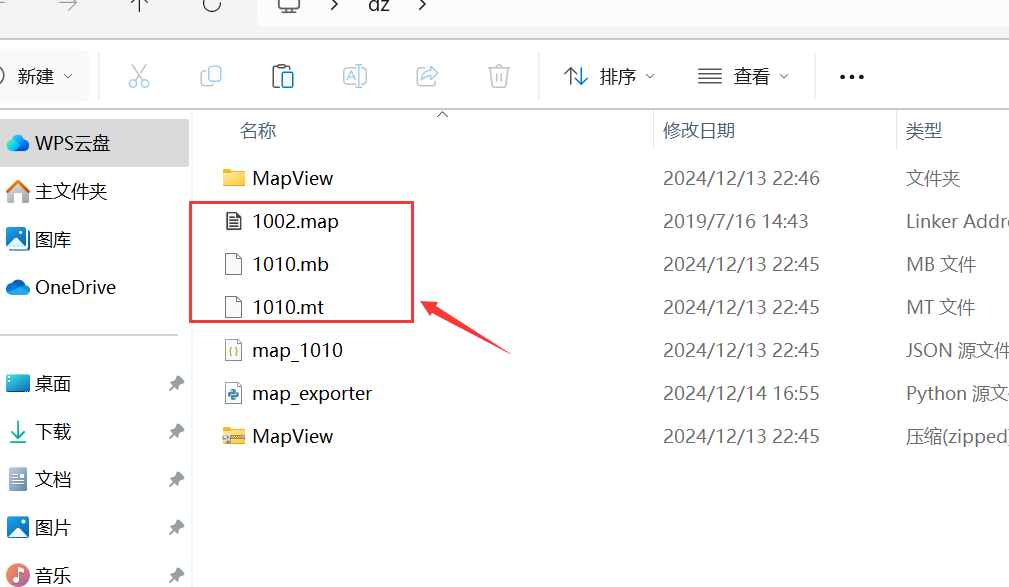Click the MT 文件 type cell
The width and height of the screenshot is (1009, 587).
click(940, 308)
